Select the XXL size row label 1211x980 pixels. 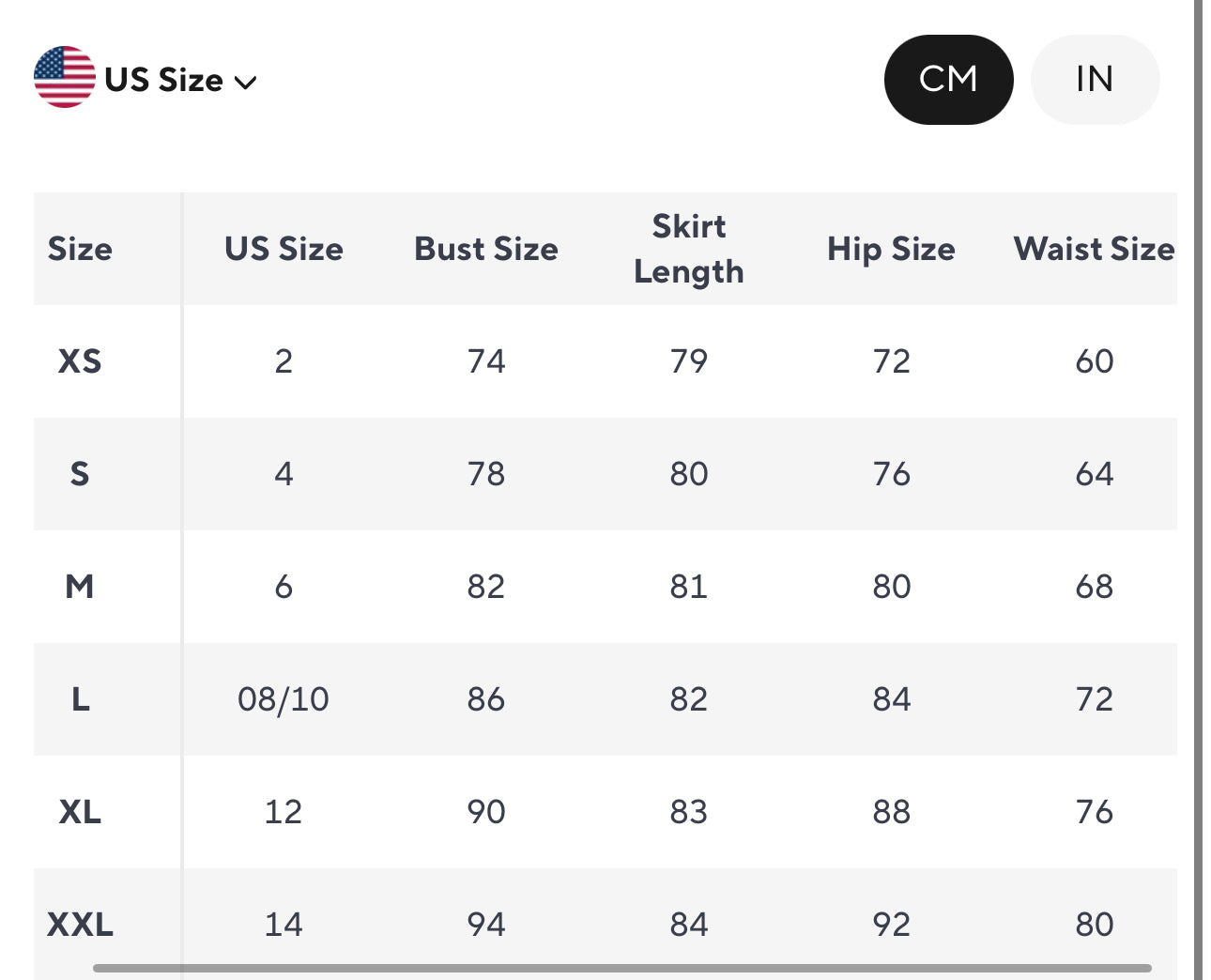[80, 925]
